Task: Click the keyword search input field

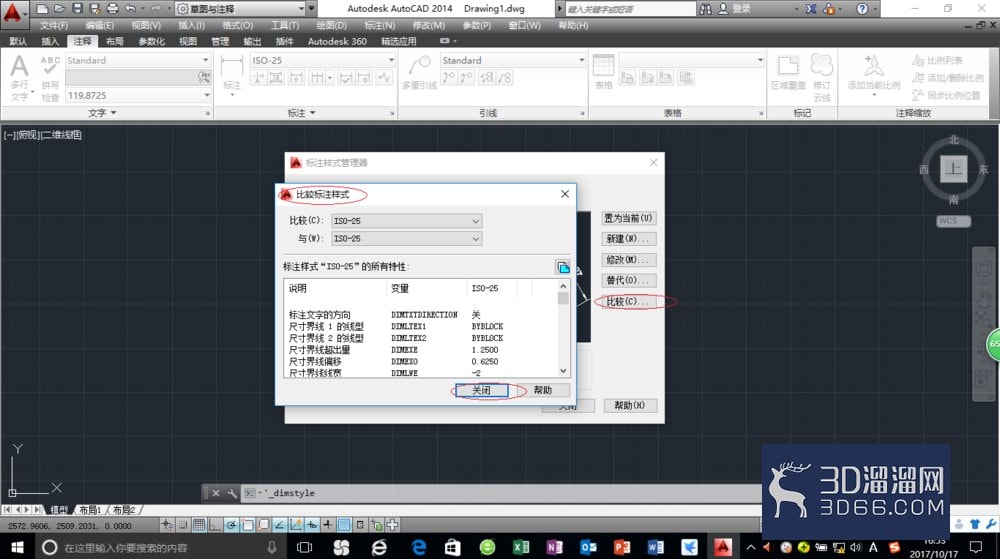Action: coord(629,9)
